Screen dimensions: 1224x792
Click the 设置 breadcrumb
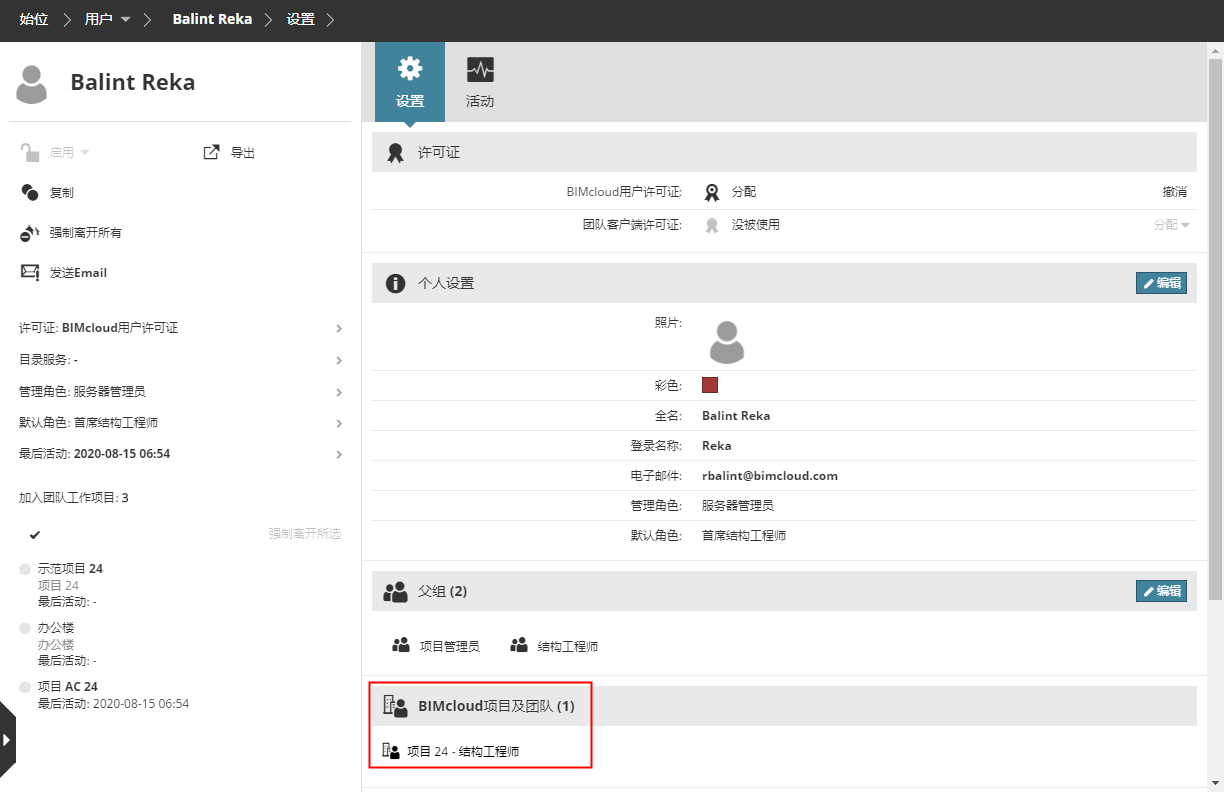301,19
